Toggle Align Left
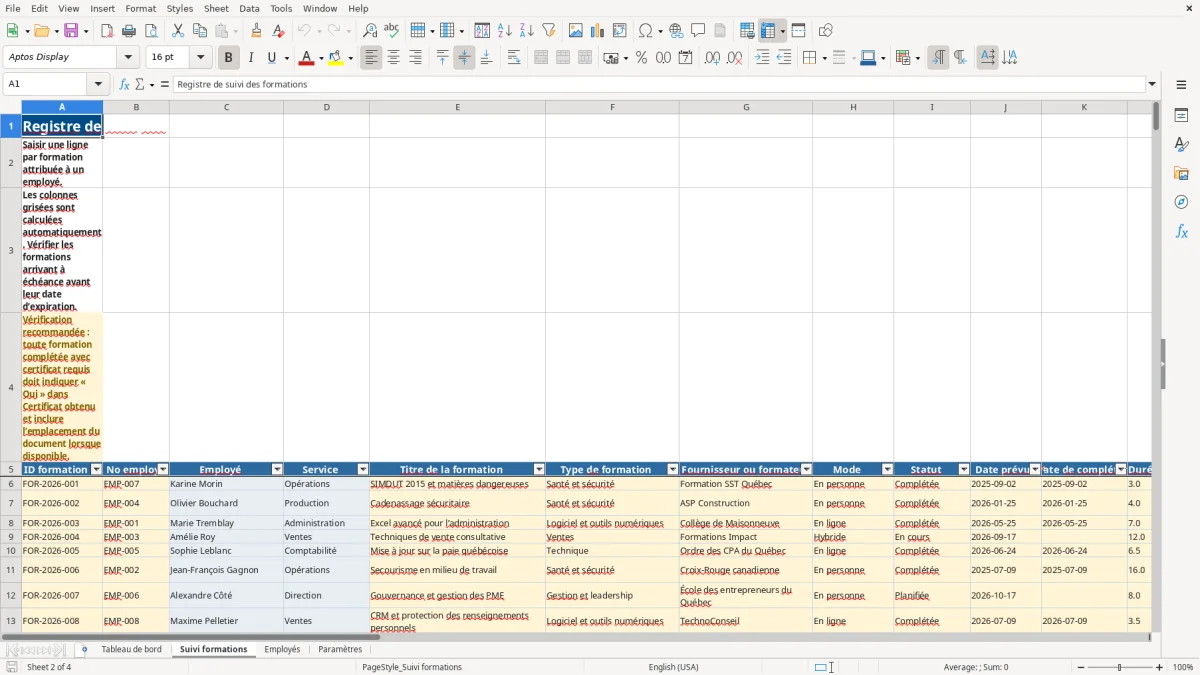 coord(371,58)
